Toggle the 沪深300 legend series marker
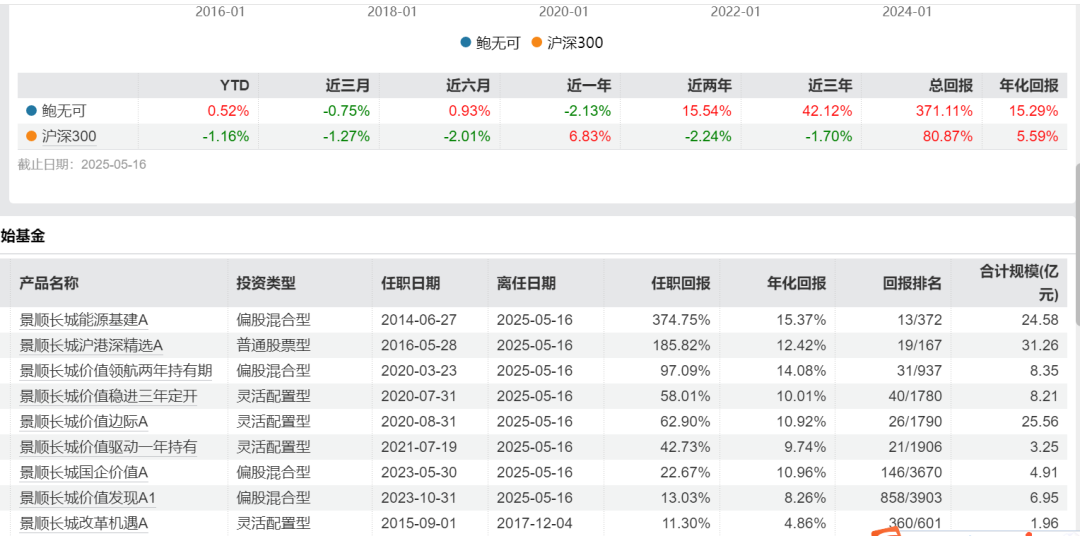The image size is (1080, 536). [537, 43]
